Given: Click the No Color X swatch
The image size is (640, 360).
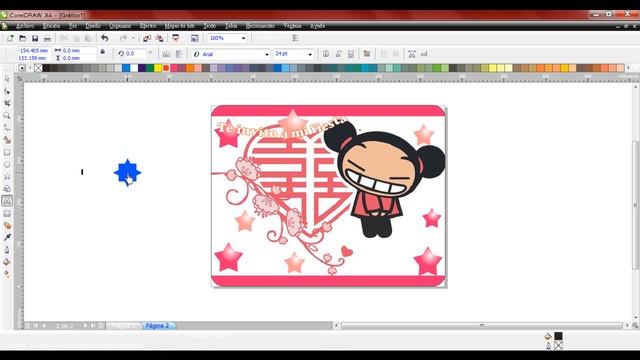Looking at the screenshot, I should 38,68.
